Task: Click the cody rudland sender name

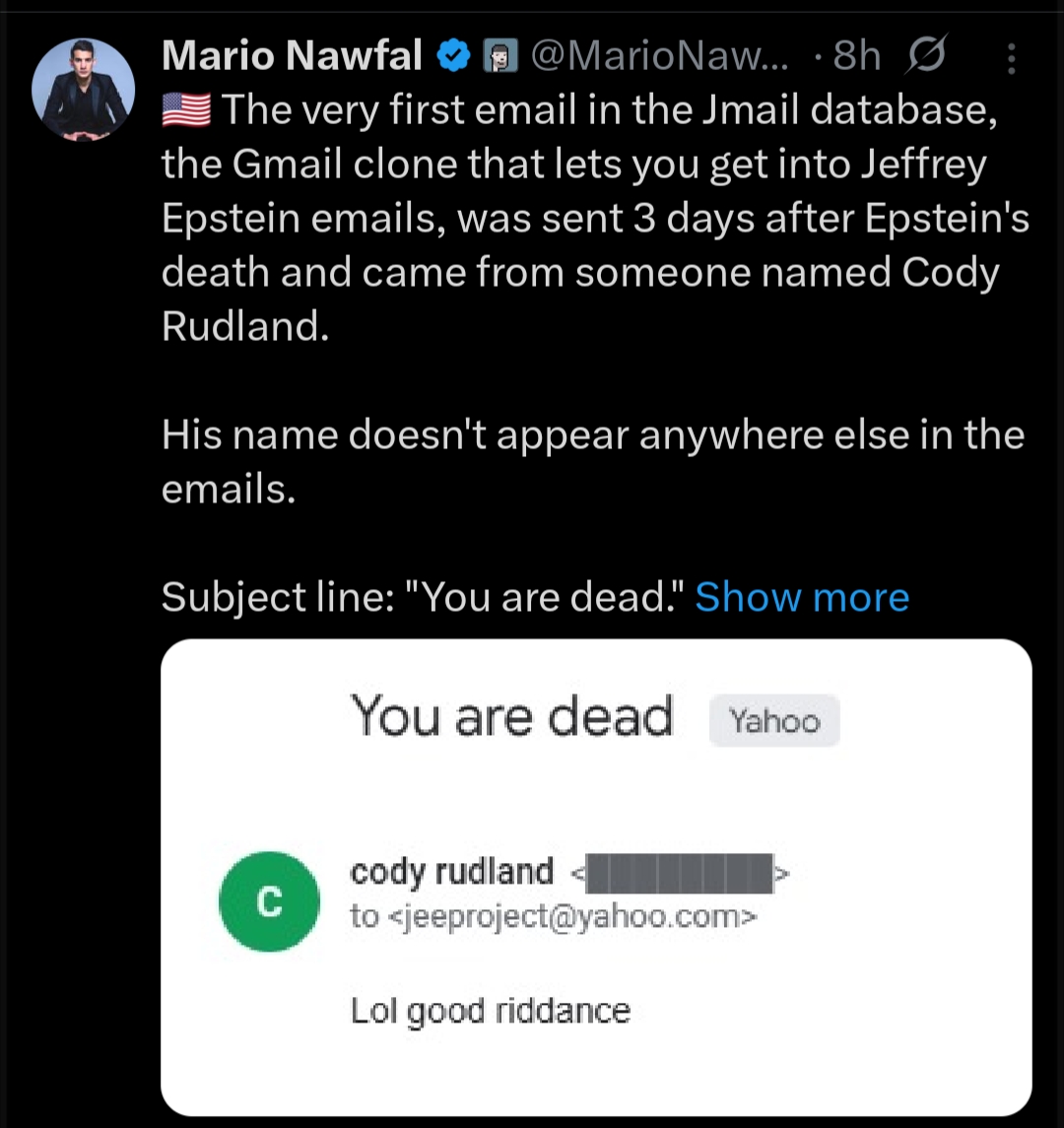Action: coord(452,872)
